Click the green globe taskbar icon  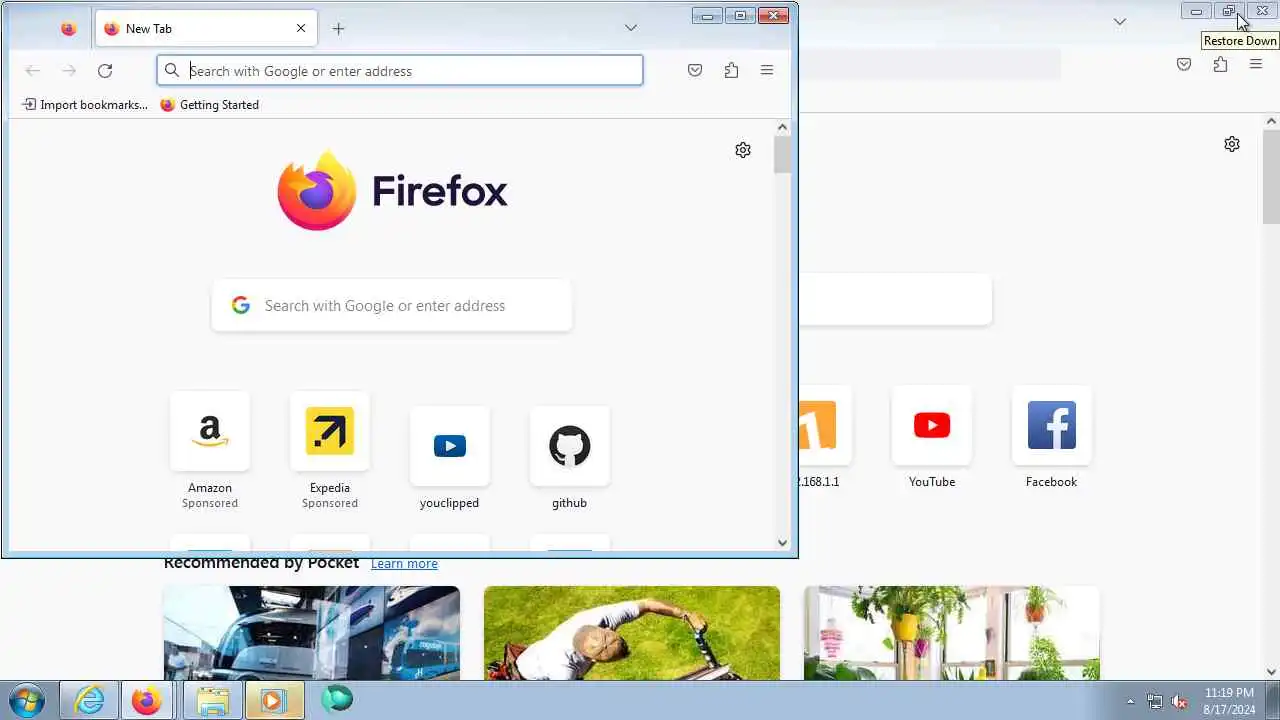pos(337,699)
